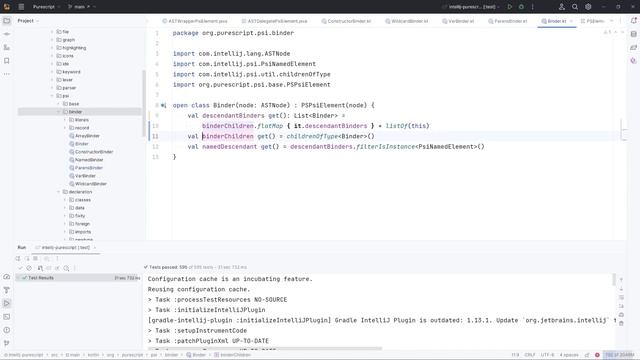Image resolution: width=640 pixels, height=360 pixels.
Task: Expand the base folder in project tree
Action: pyautogui.click(x=58, y=104)
